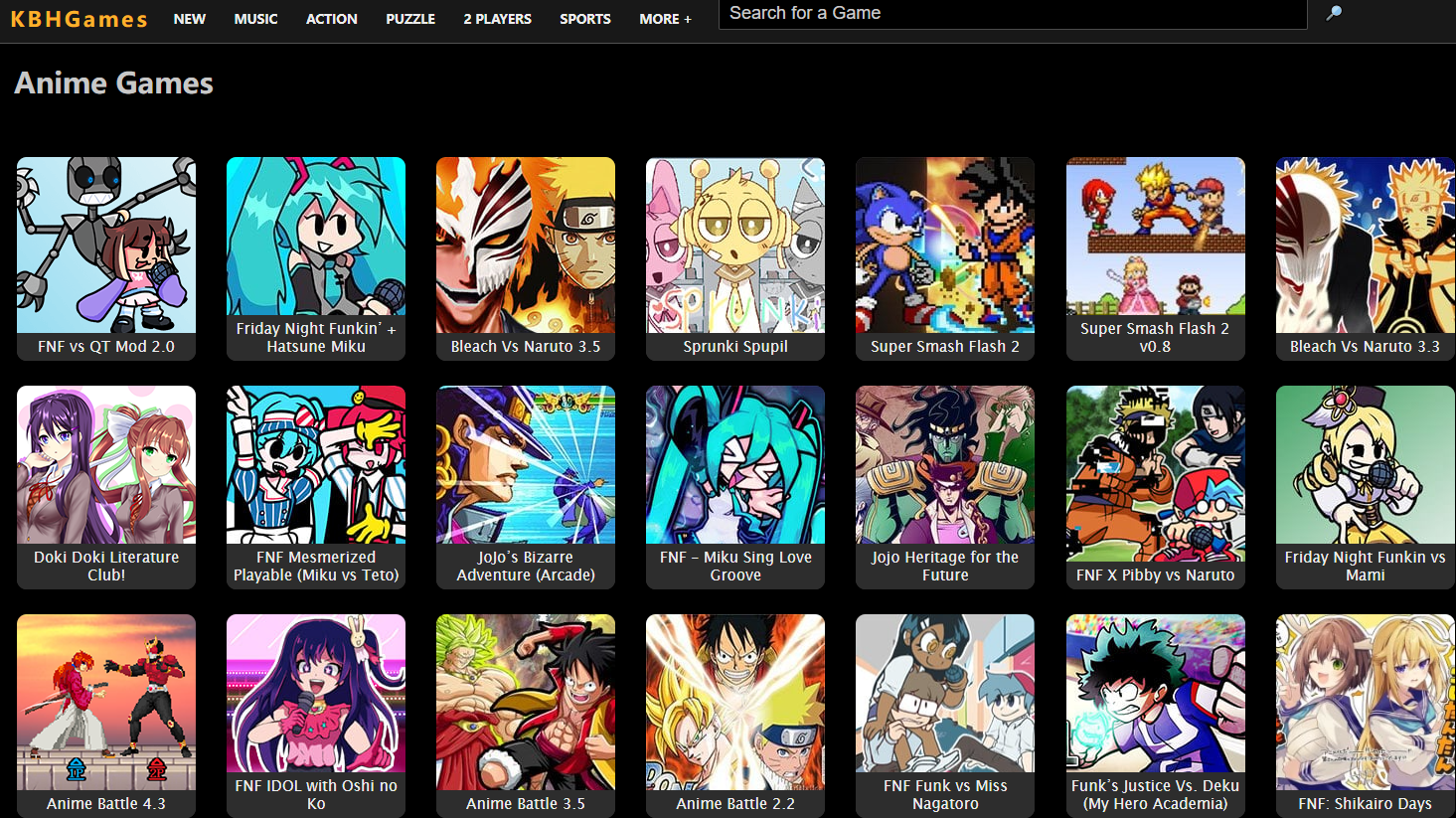
Task: Click the 'Anime Battle 2.2' title text
Action: [735, 804]
